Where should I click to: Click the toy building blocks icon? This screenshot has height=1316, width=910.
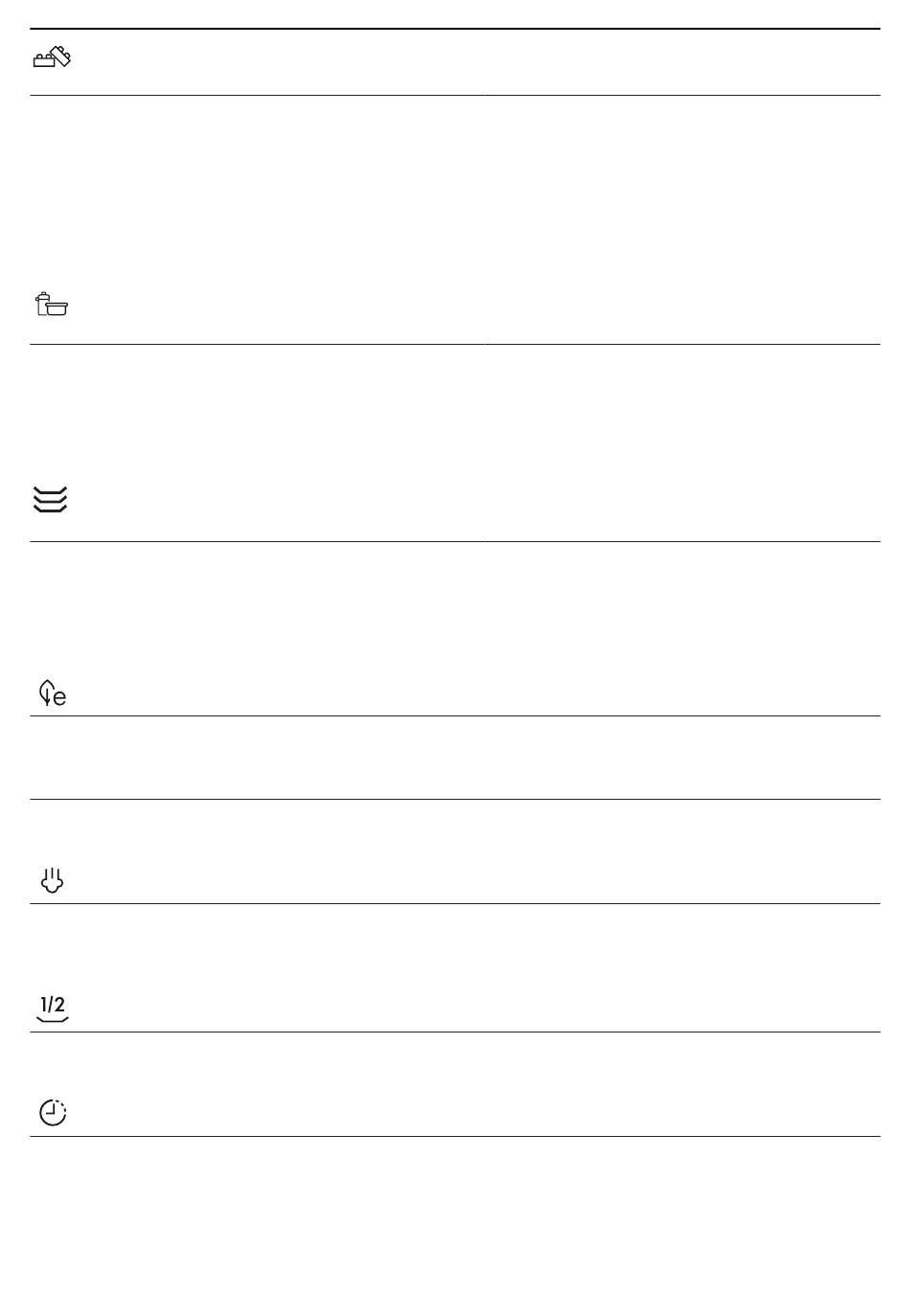point(53,58)
